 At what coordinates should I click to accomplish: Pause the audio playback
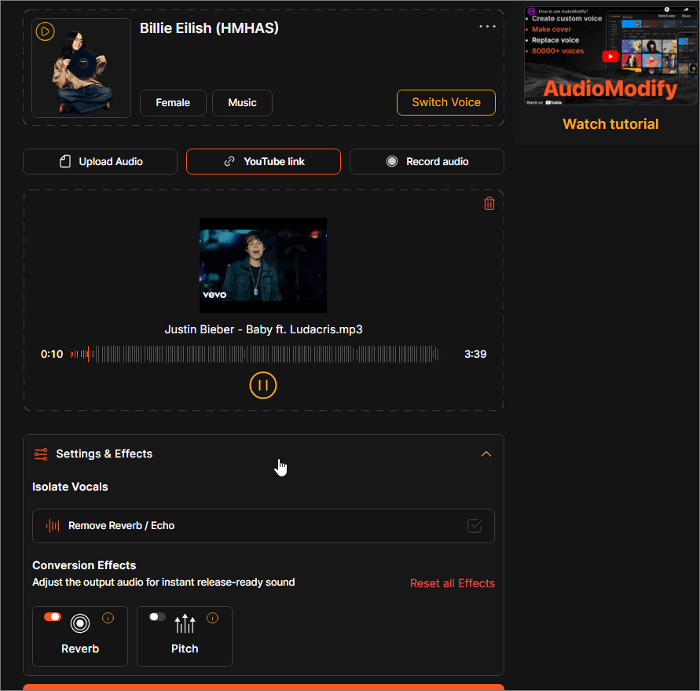pos(263,385)
